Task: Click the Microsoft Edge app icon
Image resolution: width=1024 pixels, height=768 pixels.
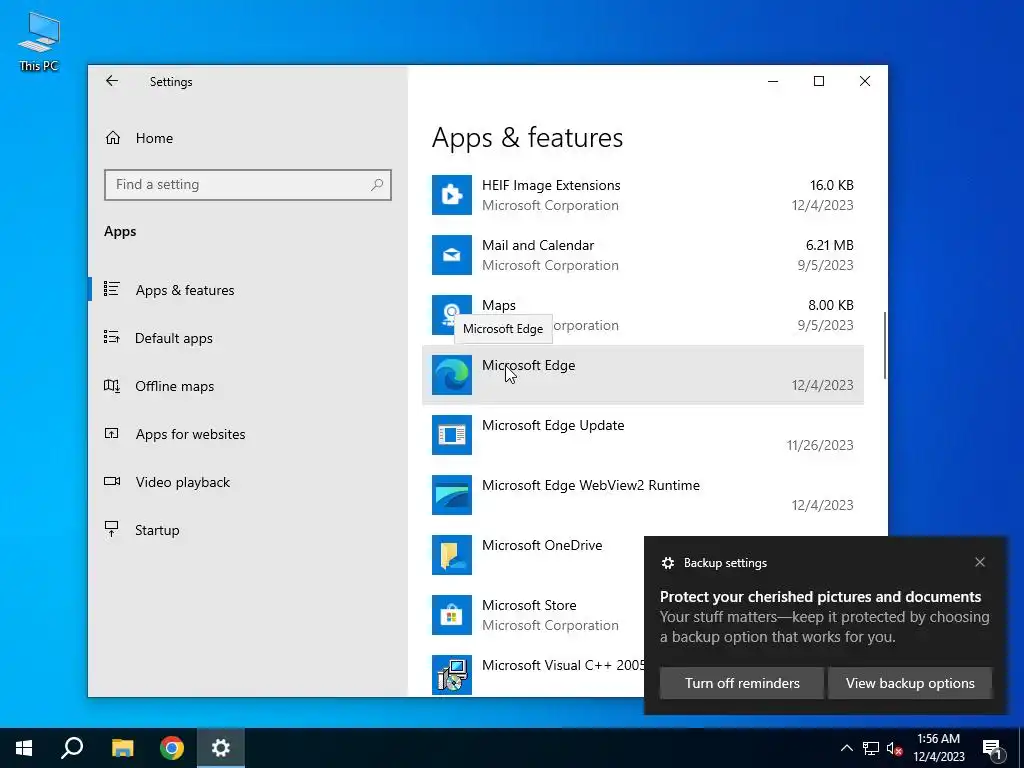Action: (451, 375)
